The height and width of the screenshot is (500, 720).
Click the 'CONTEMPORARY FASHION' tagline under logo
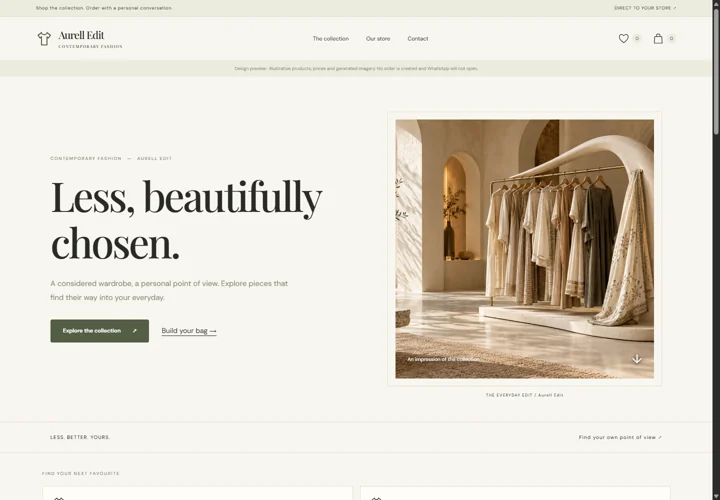90,46
